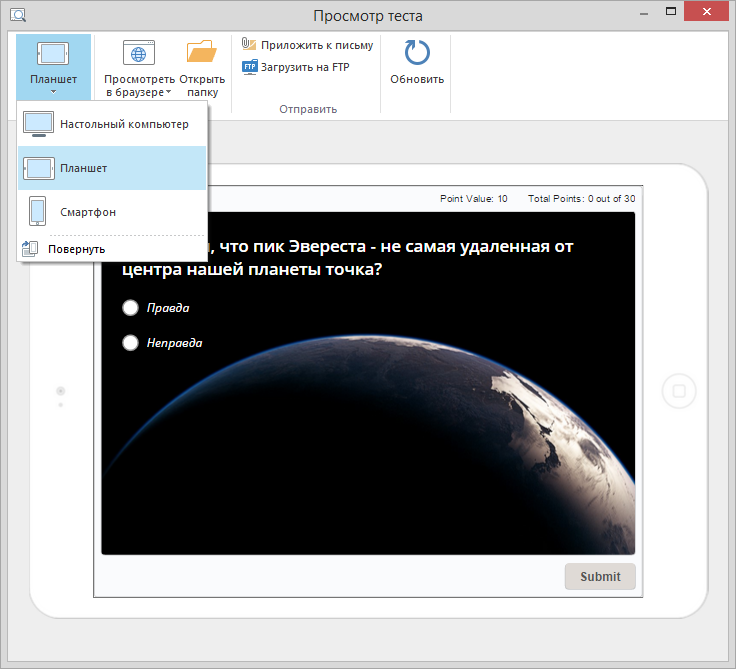Select Настольный компьютер from device menu
736x669 pixels.
(x=112, y=124)
